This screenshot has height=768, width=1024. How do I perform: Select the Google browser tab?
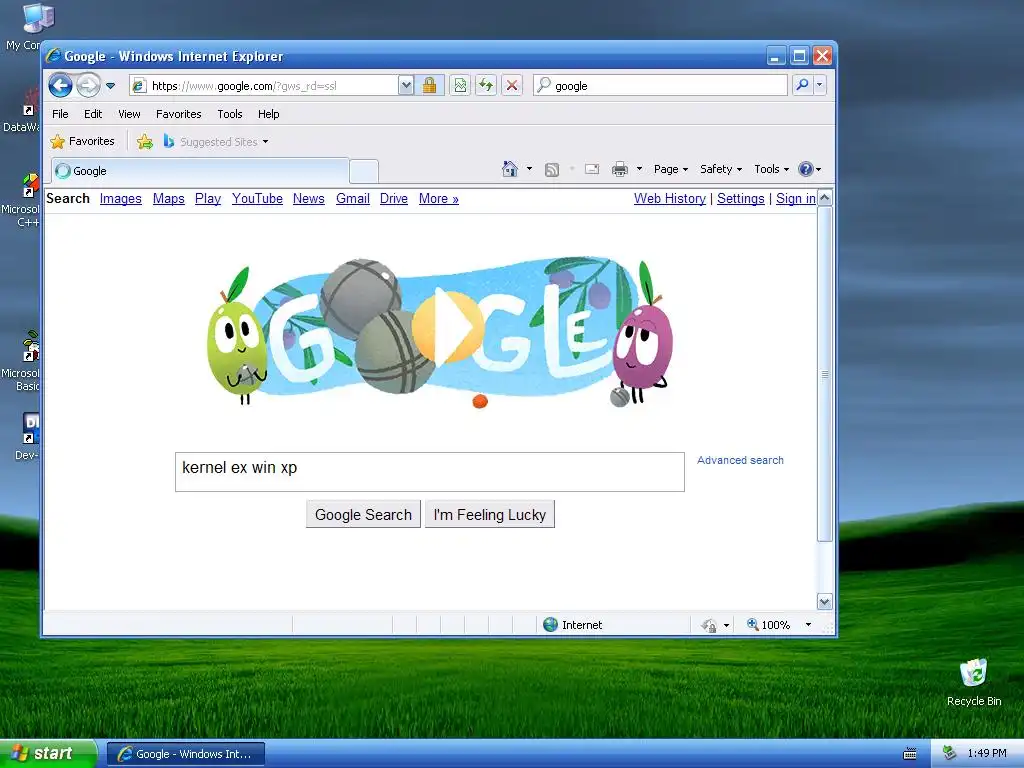[200, 171]
